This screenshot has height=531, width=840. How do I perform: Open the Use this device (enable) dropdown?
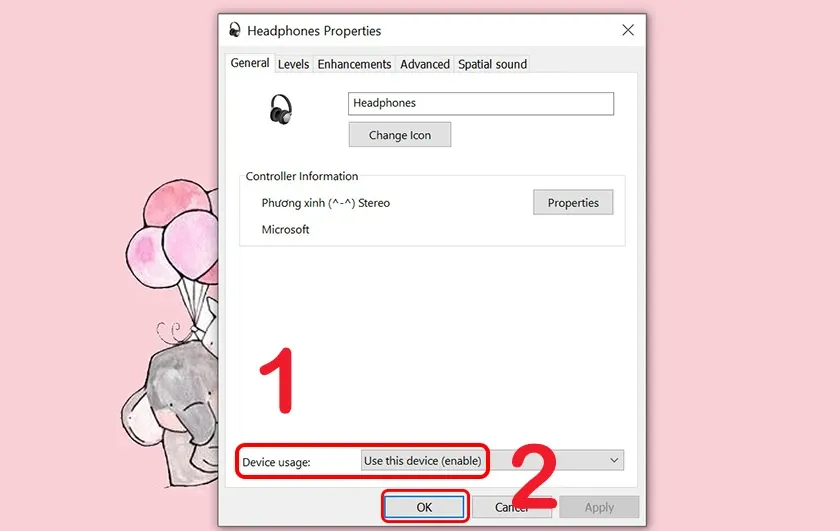tap(492, 461)
